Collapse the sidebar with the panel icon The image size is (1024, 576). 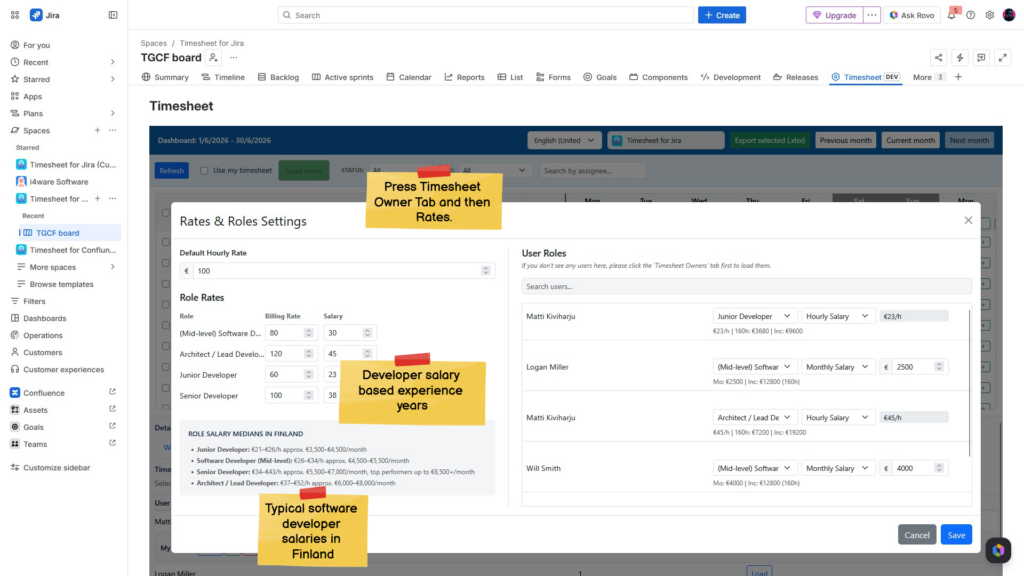tap(113, 15)
